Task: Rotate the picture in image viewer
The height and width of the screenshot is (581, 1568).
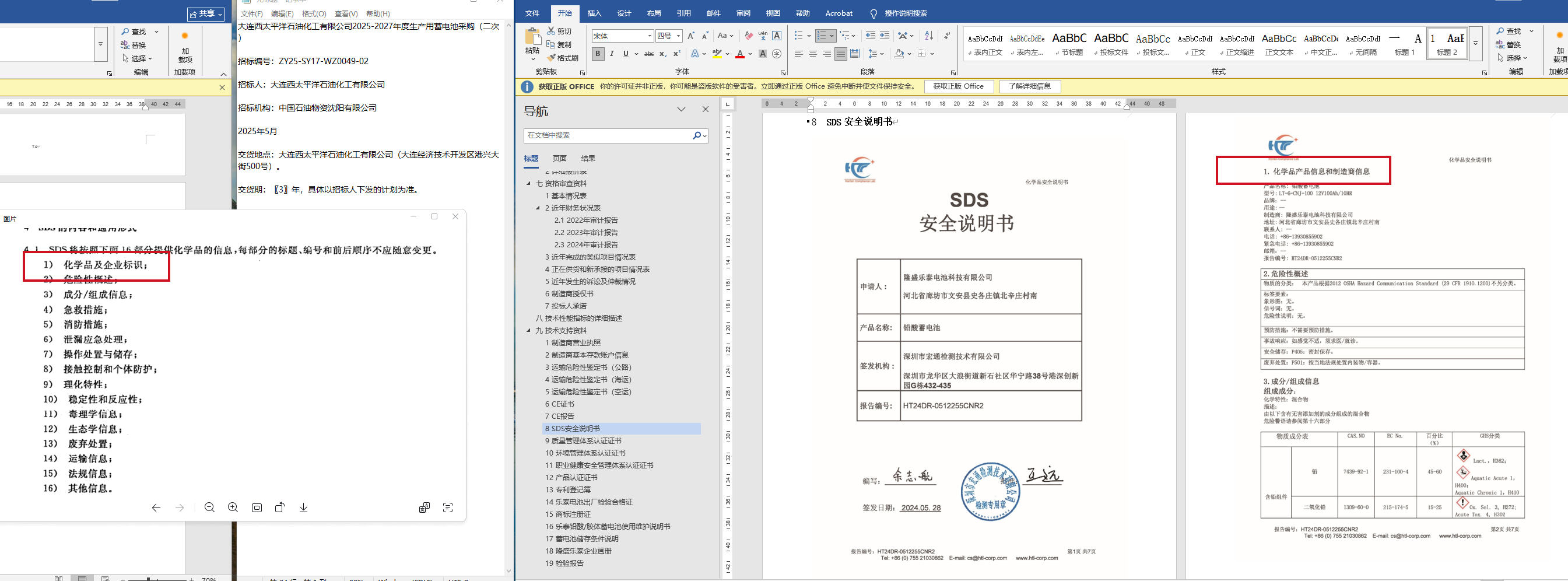Action: (x=279, y=508)
